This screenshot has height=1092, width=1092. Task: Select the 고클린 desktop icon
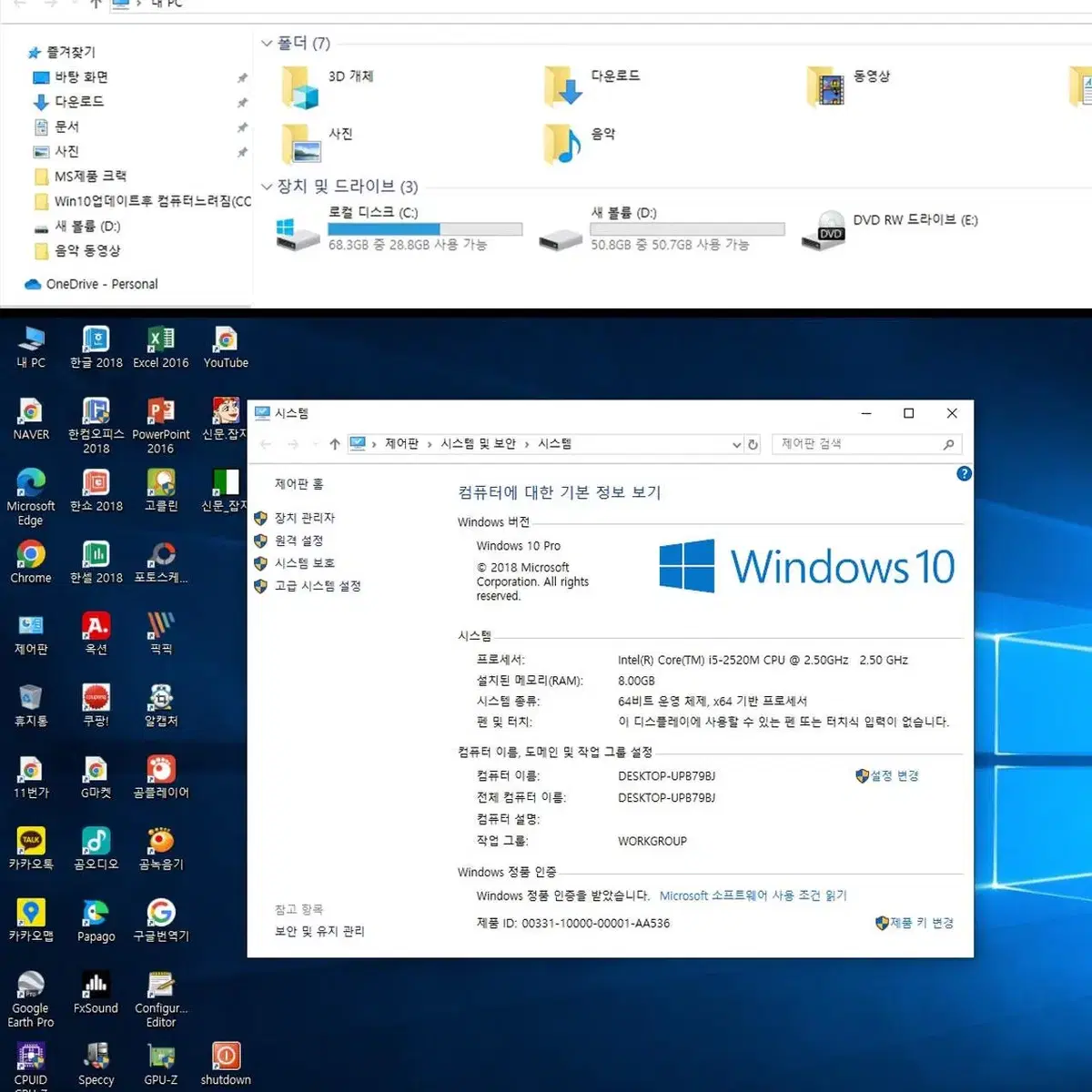[161, 491]
